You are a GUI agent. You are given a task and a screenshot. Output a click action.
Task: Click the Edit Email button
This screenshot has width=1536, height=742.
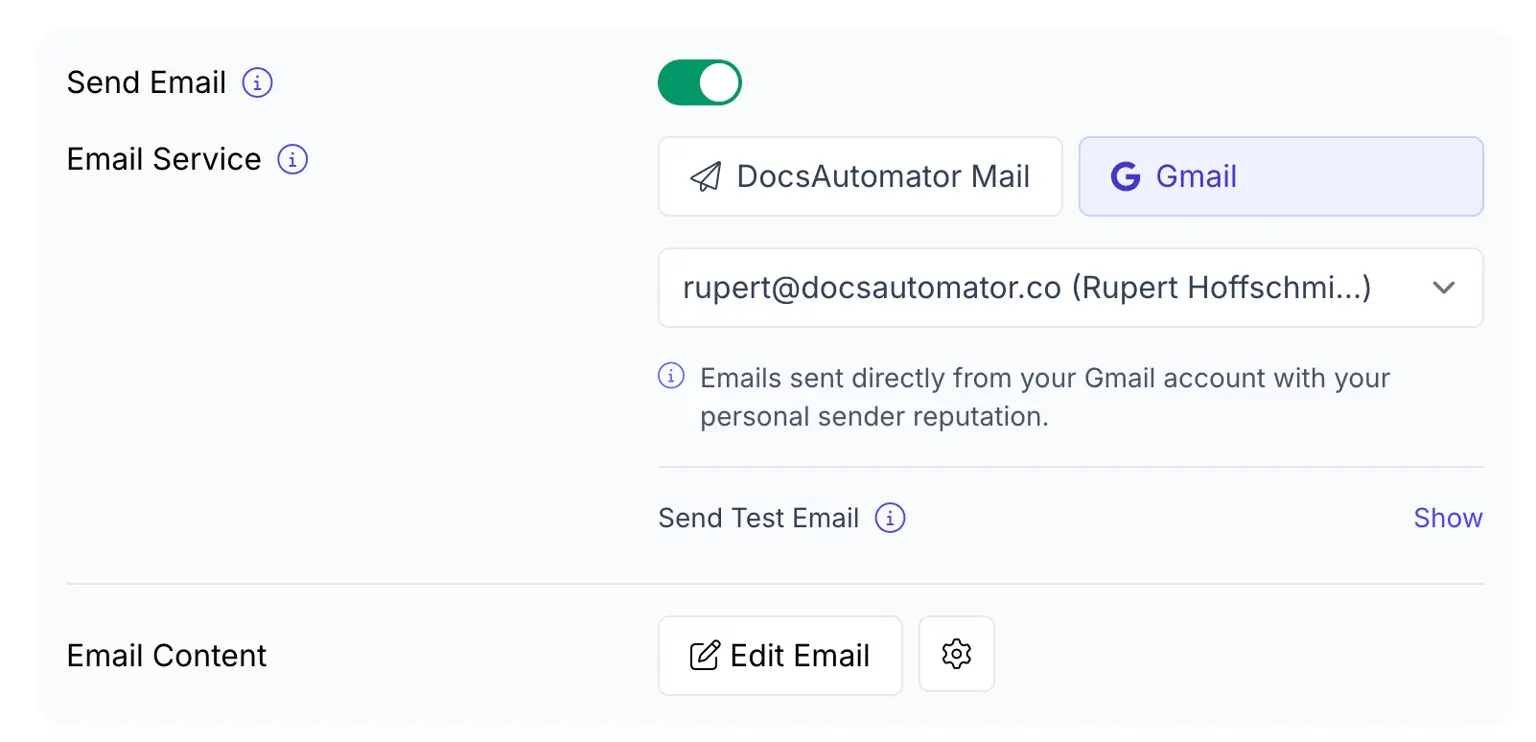780,655
